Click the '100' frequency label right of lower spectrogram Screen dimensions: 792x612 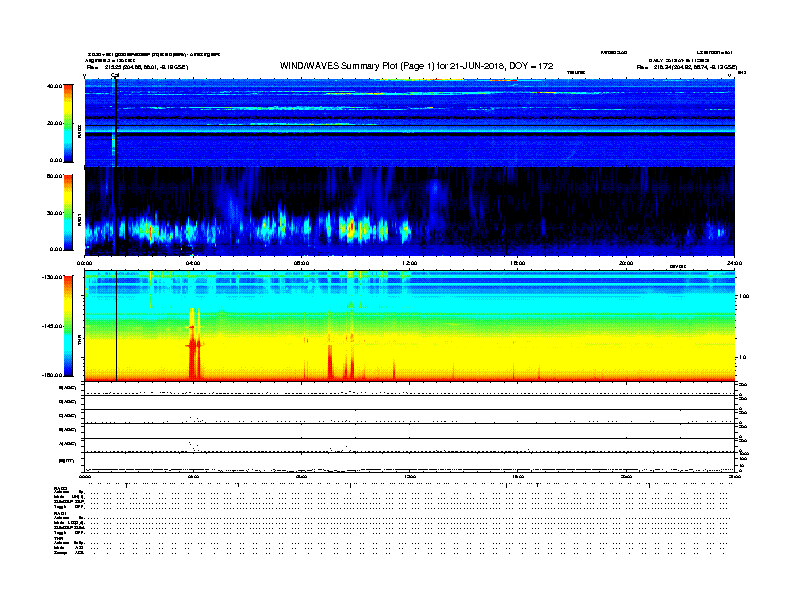[x=744, y=296]
